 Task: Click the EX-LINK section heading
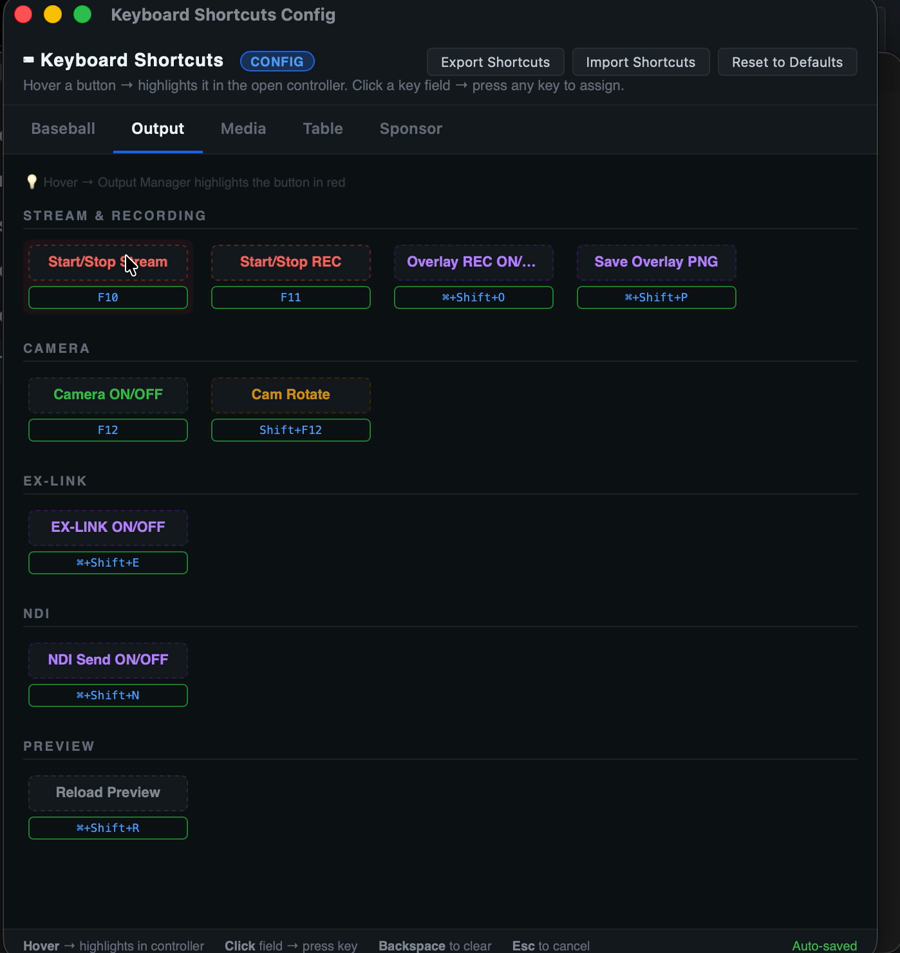pyautogui.click(x=55, y=481)
